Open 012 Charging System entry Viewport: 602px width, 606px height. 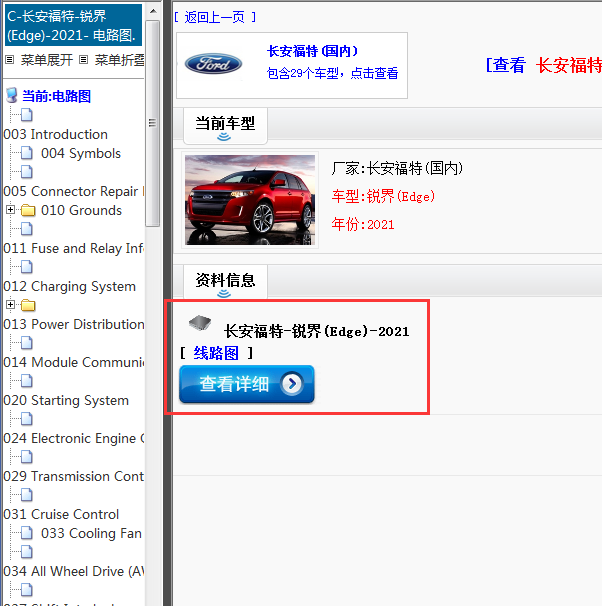(70, 286)
